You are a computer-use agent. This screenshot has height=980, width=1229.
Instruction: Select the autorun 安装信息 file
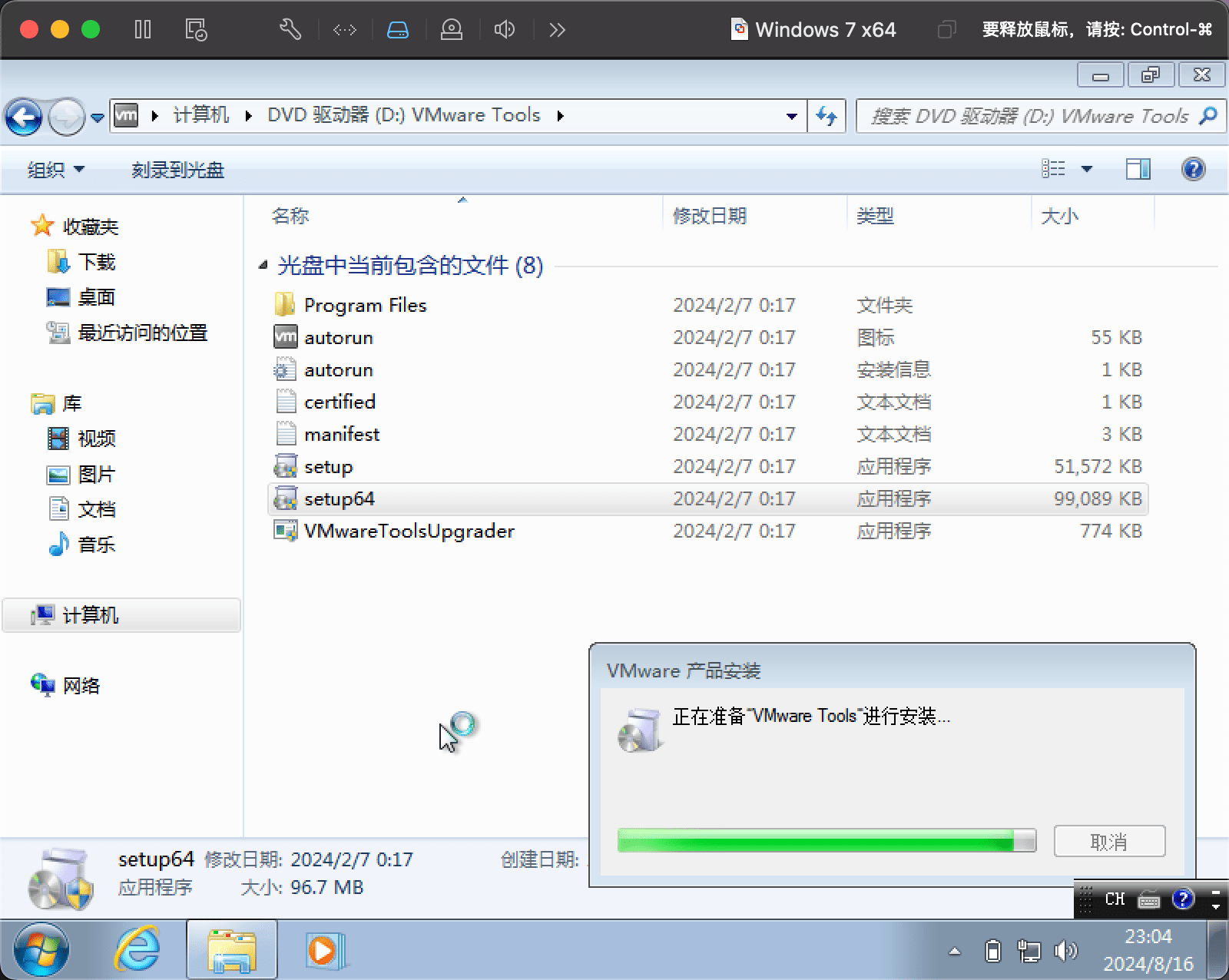tap(323, 370)
